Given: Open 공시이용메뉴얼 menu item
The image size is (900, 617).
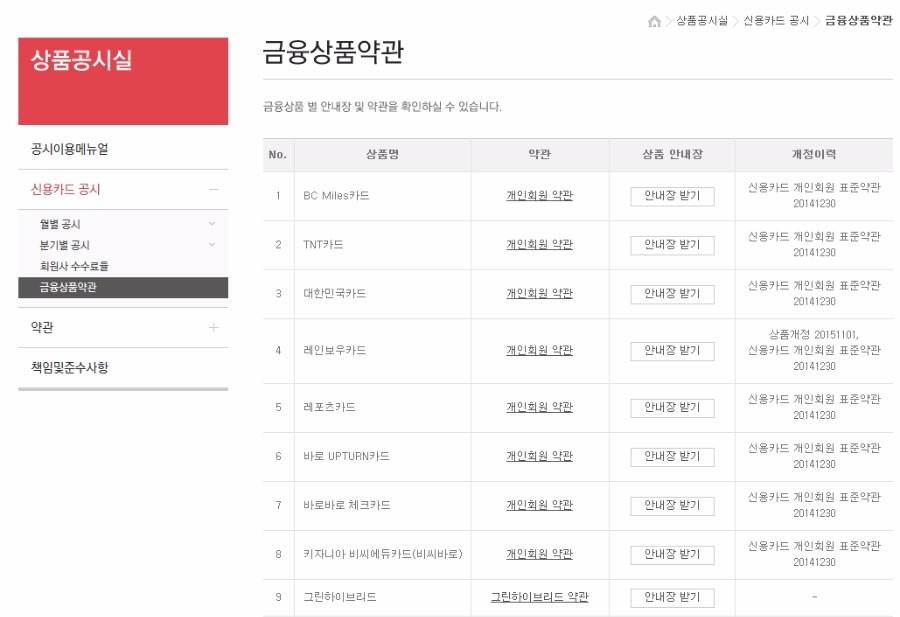Looking at the screenshot, I should click(70, 149).
